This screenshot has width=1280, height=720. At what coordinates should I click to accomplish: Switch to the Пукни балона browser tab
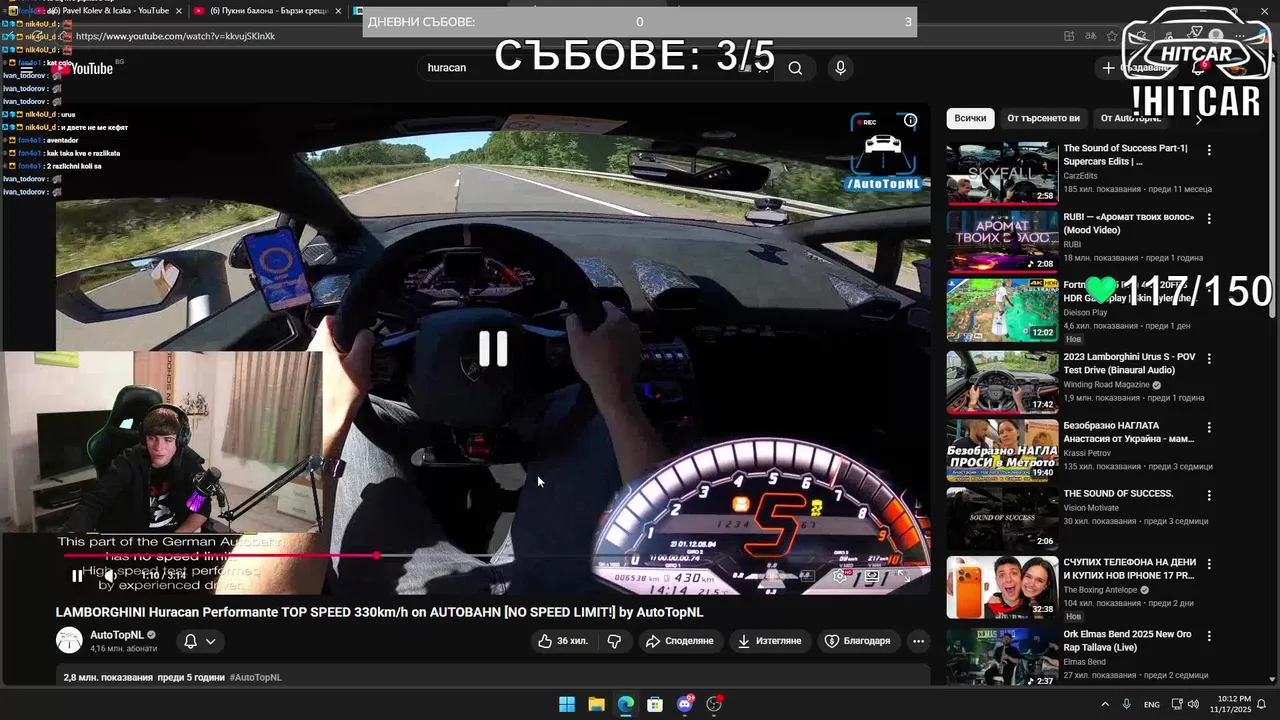pyautogui.click(x=268, y=11)
